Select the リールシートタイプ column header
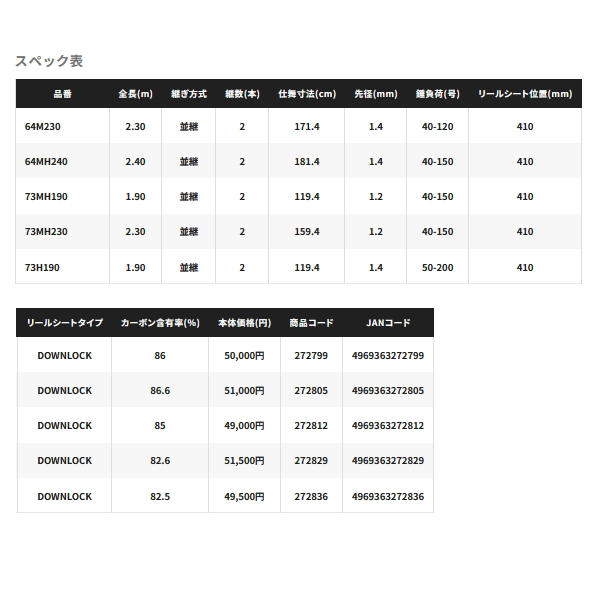The width and height of the screenshot is (600, 600). 65,323
